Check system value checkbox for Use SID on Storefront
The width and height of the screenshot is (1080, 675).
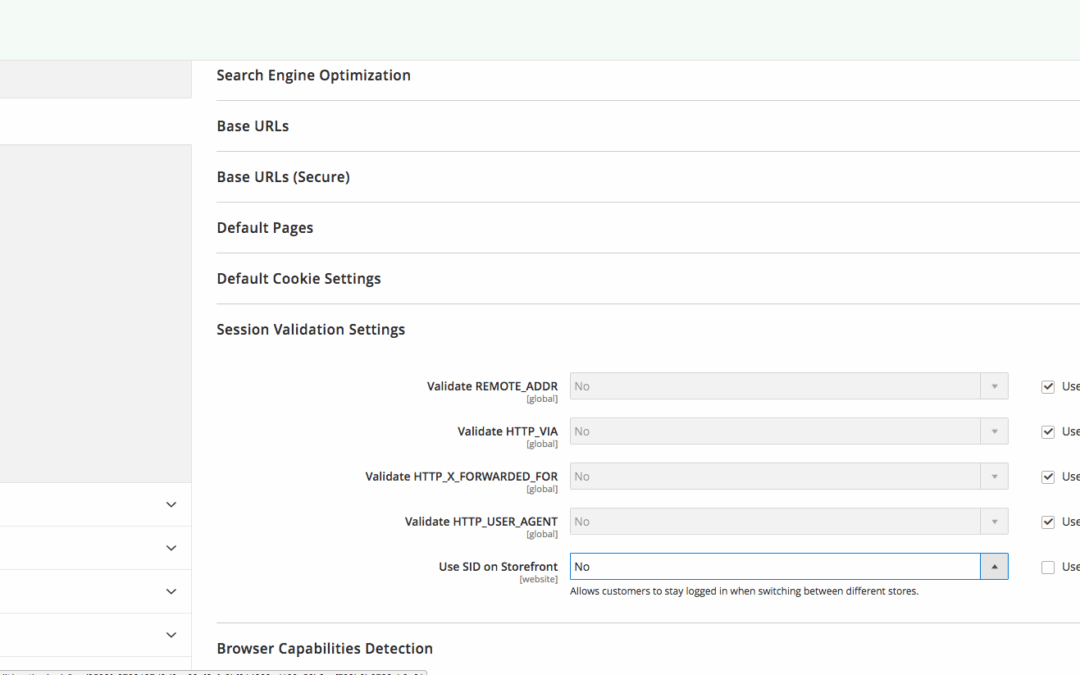pyautogui.click(x=1048, y=567)
